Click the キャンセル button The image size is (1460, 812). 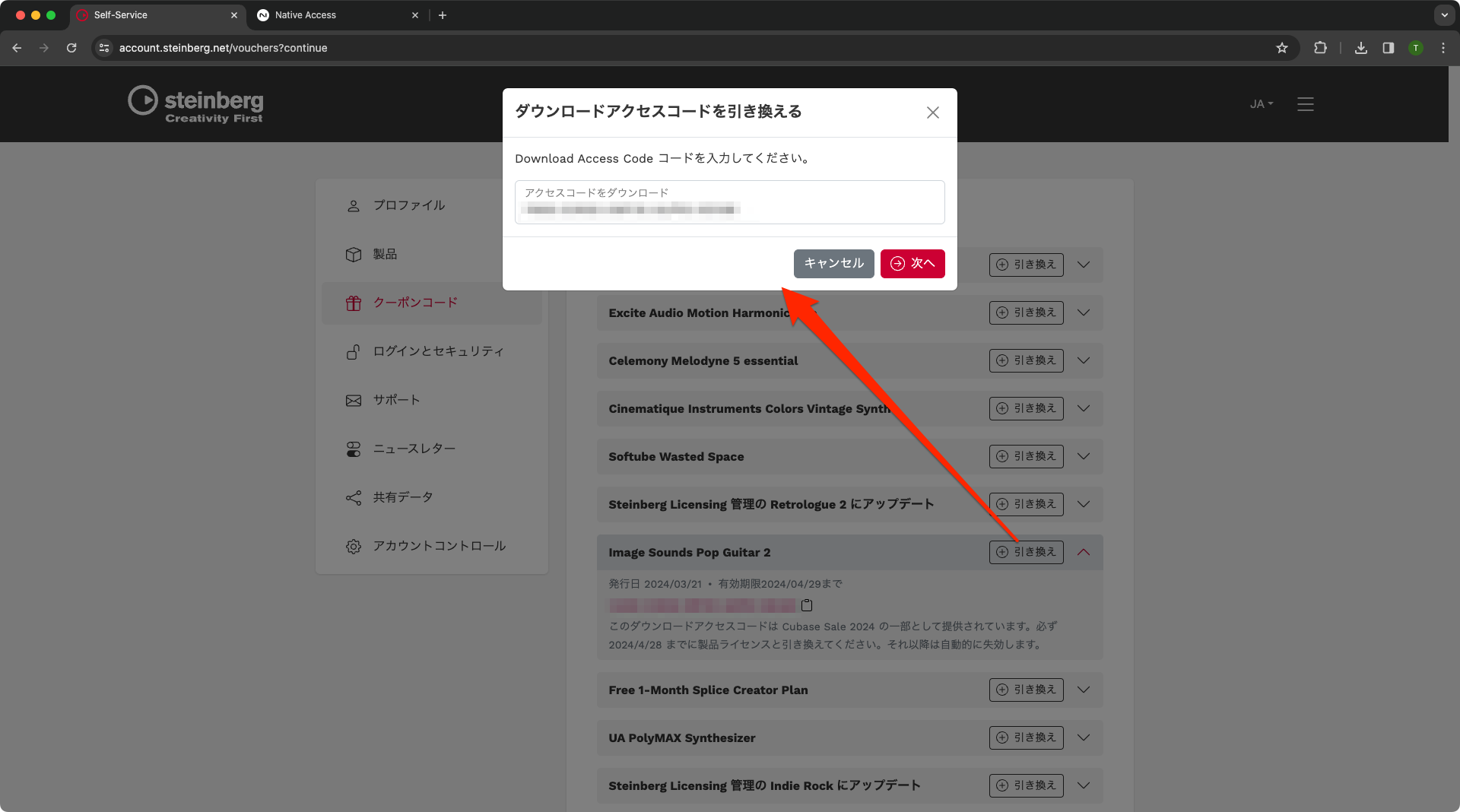(833, 263)
